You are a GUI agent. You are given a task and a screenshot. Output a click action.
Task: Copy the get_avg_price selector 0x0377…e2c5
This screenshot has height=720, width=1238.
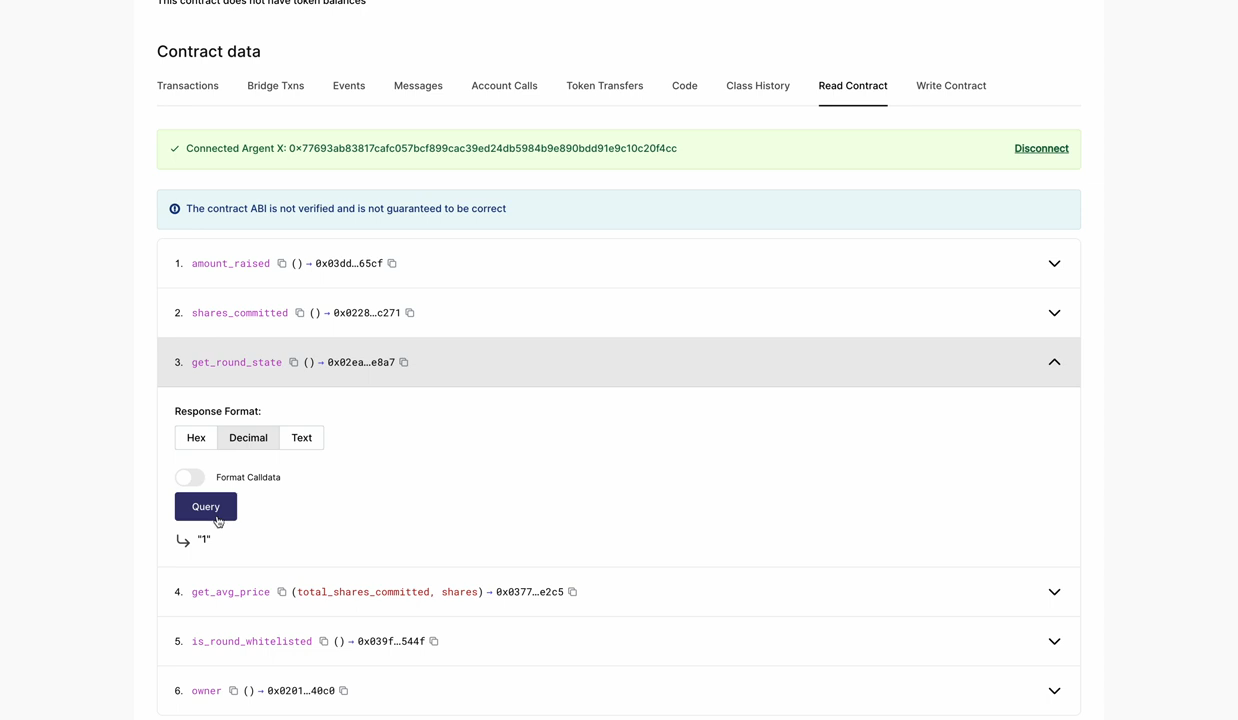573,592
